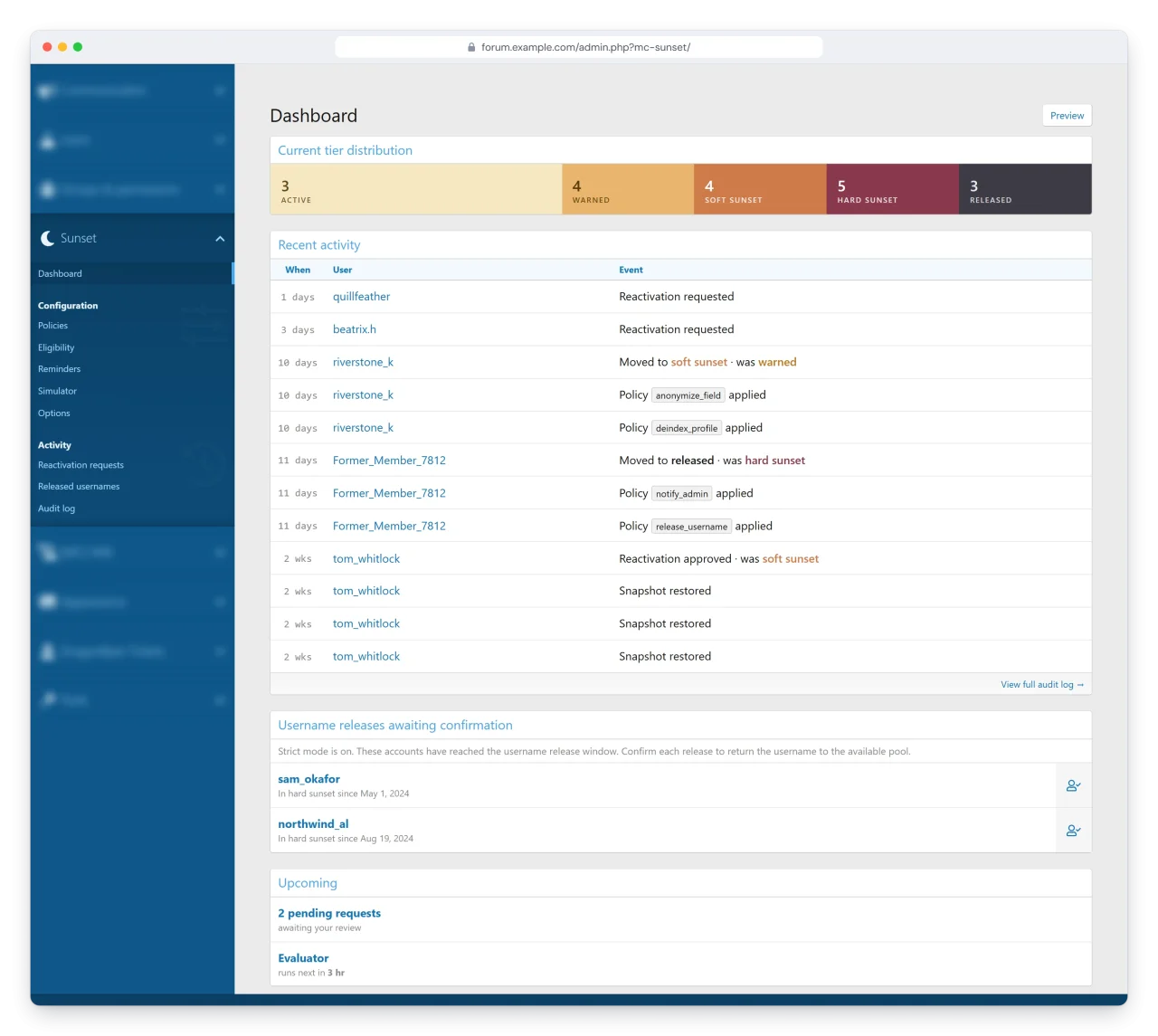
Task: Click Username releases awaiting confirmation heading
Action: [395, 726]
